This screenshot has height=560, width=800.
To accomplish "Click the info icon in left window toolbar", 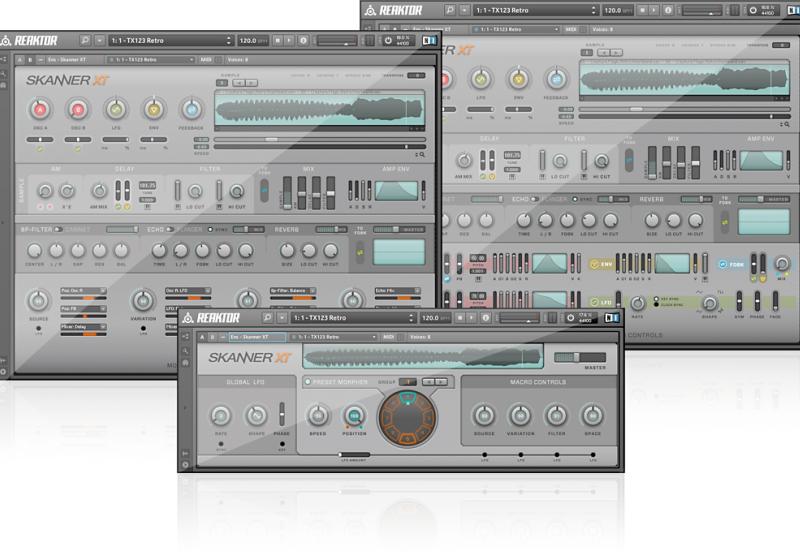I will click(304, 40).
